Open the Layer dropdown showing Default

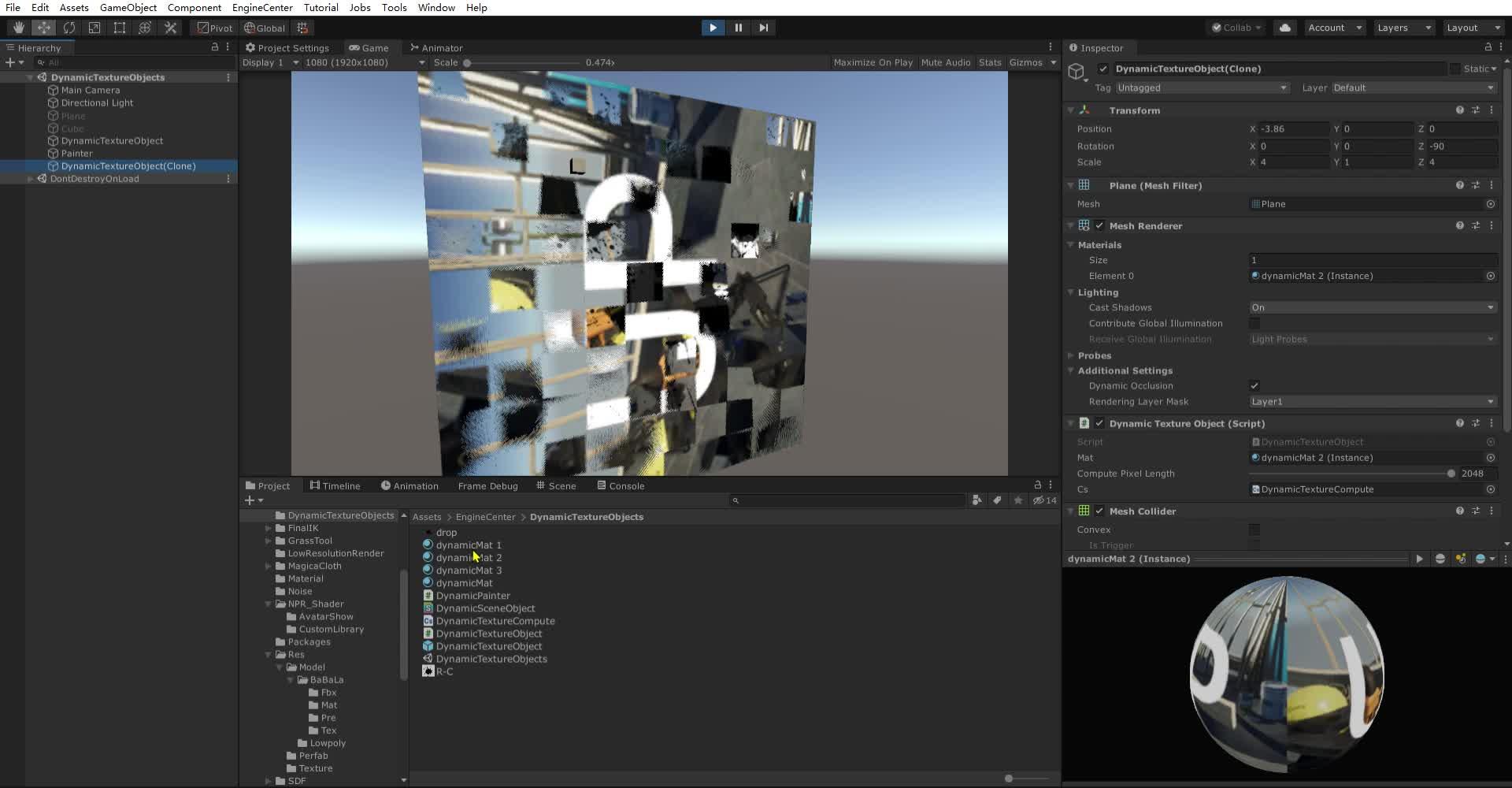pos(1414,87)
